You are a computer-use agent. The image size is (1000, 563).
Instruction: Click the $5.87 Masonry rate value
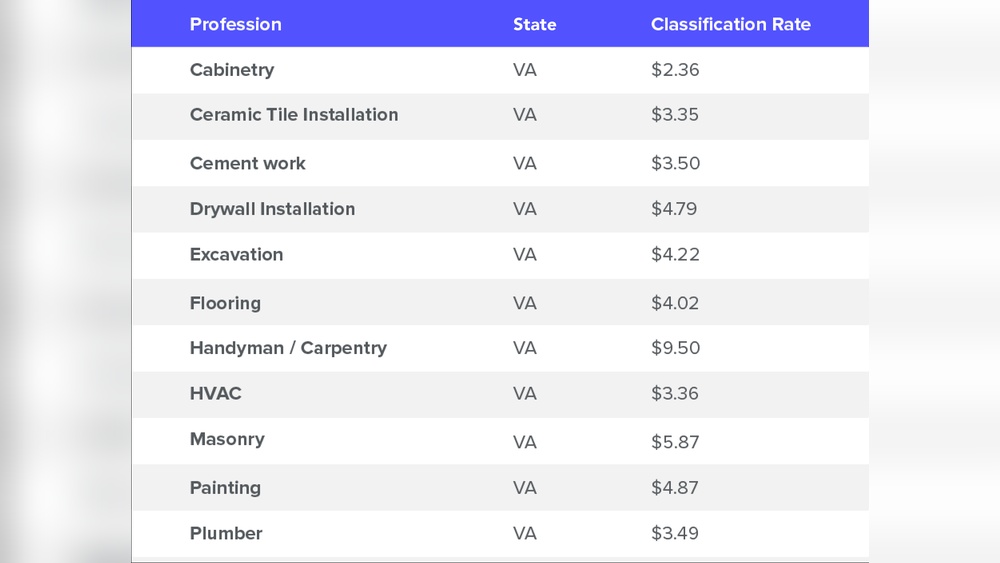pos(675,442)
